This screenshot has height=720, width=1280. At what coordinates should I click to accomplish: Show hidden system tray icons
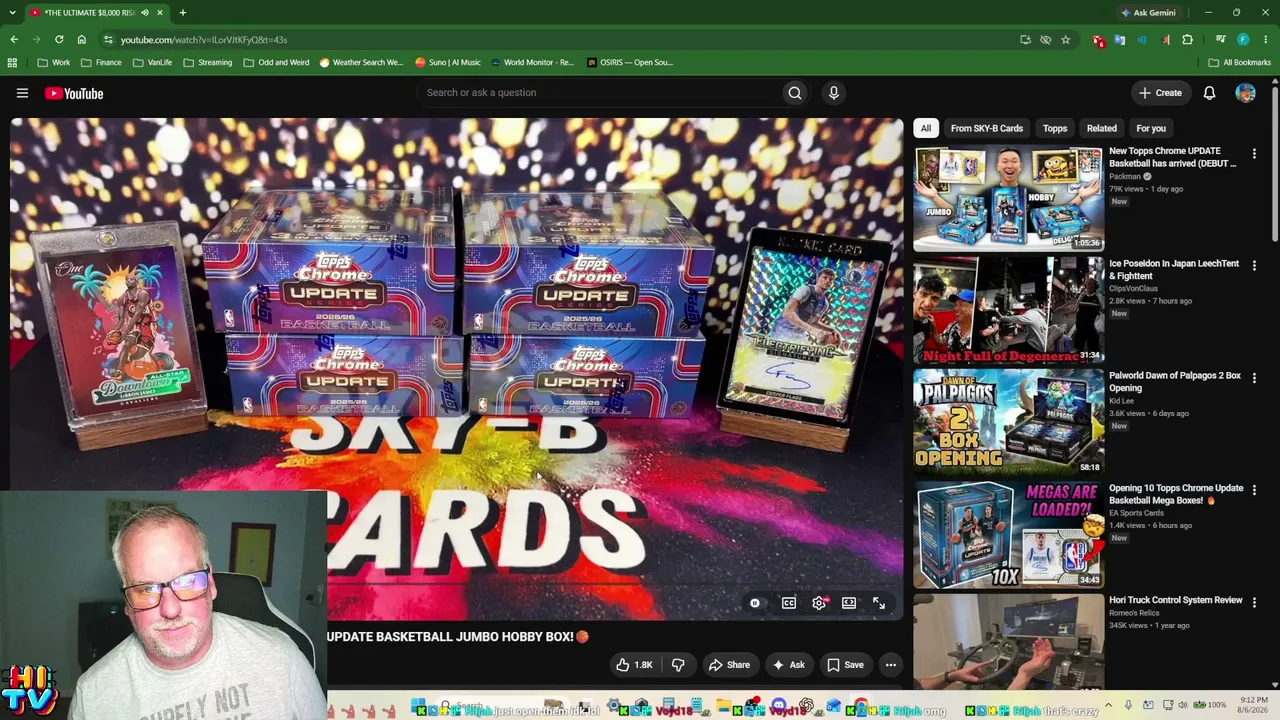pos(1109,705)
